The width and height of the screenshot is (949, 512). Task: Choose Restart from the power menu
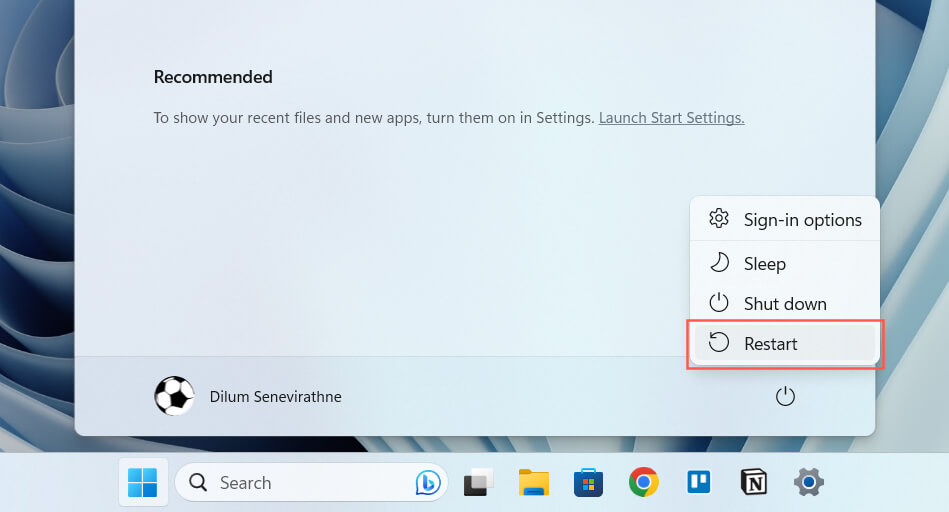pos(771,344)
